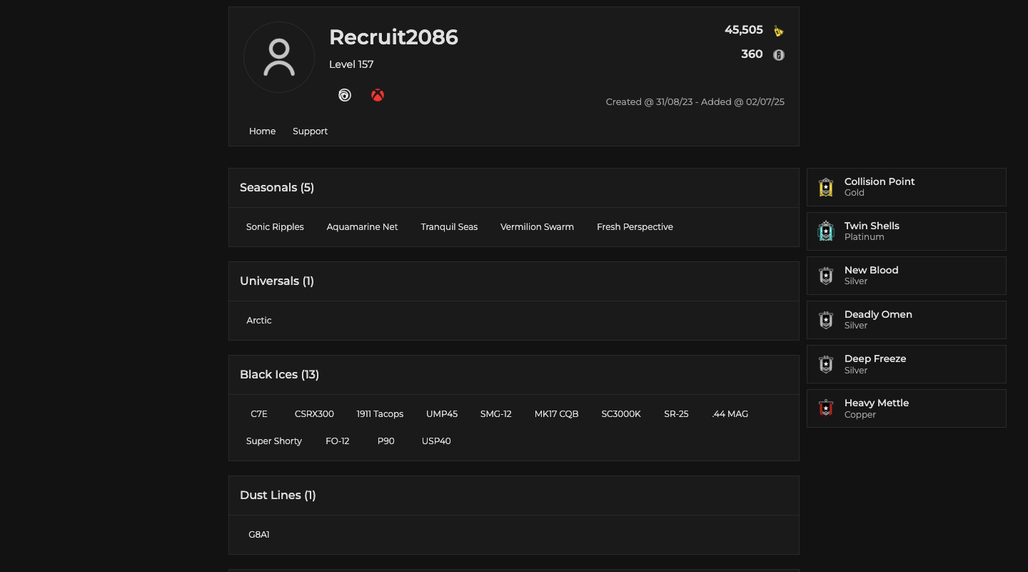Open the Support tab
Viewport: 1028px width, 572px height.
click(x=310, y=131)
